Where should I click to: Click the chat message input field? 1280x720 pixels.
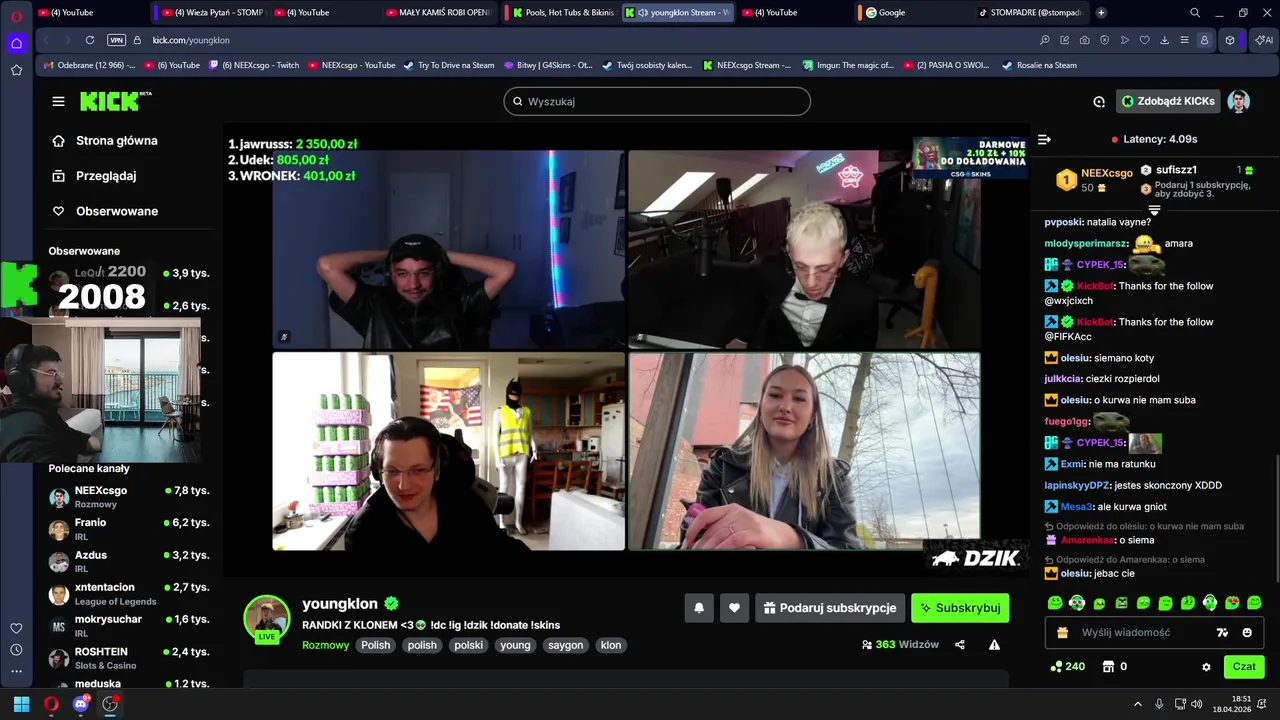(x=1143, y=632)
